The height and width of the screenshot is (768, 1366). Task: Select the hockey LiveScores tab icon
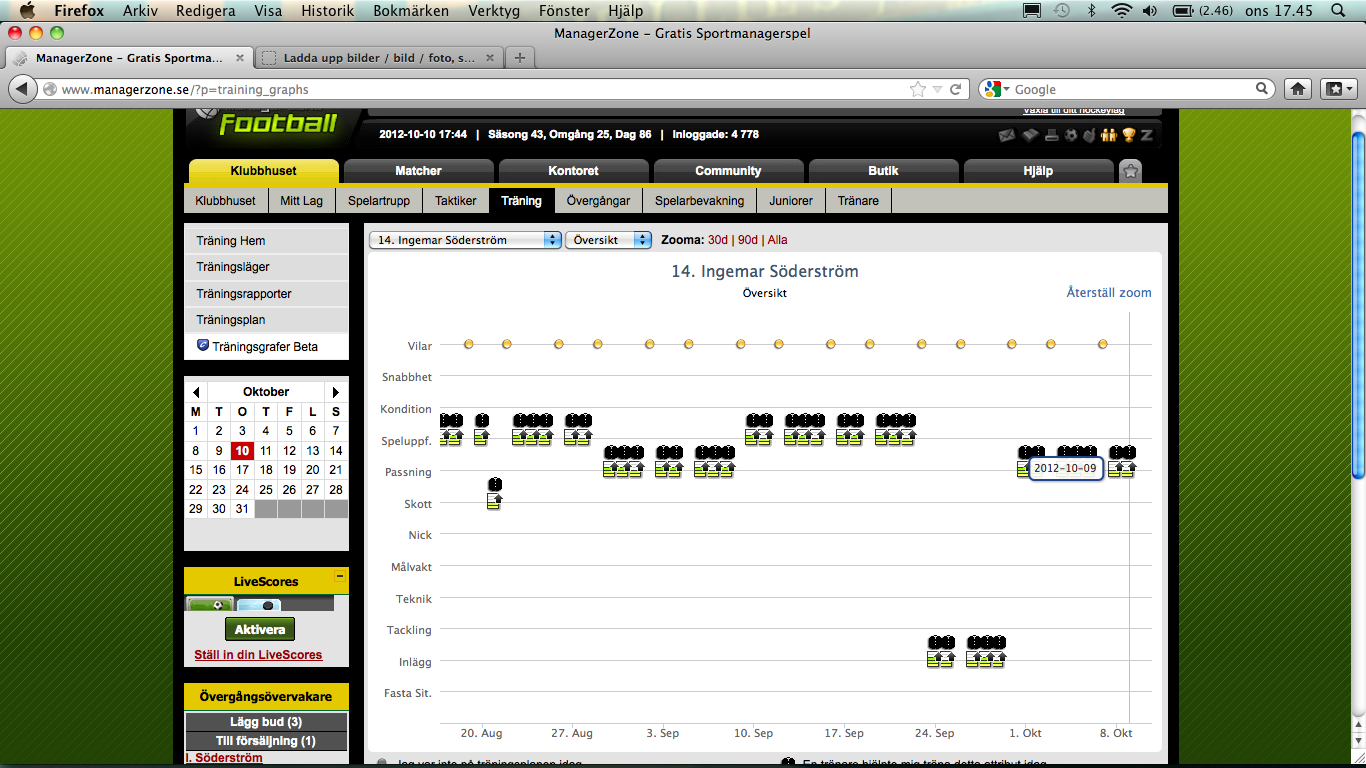[x=259, y=604]
